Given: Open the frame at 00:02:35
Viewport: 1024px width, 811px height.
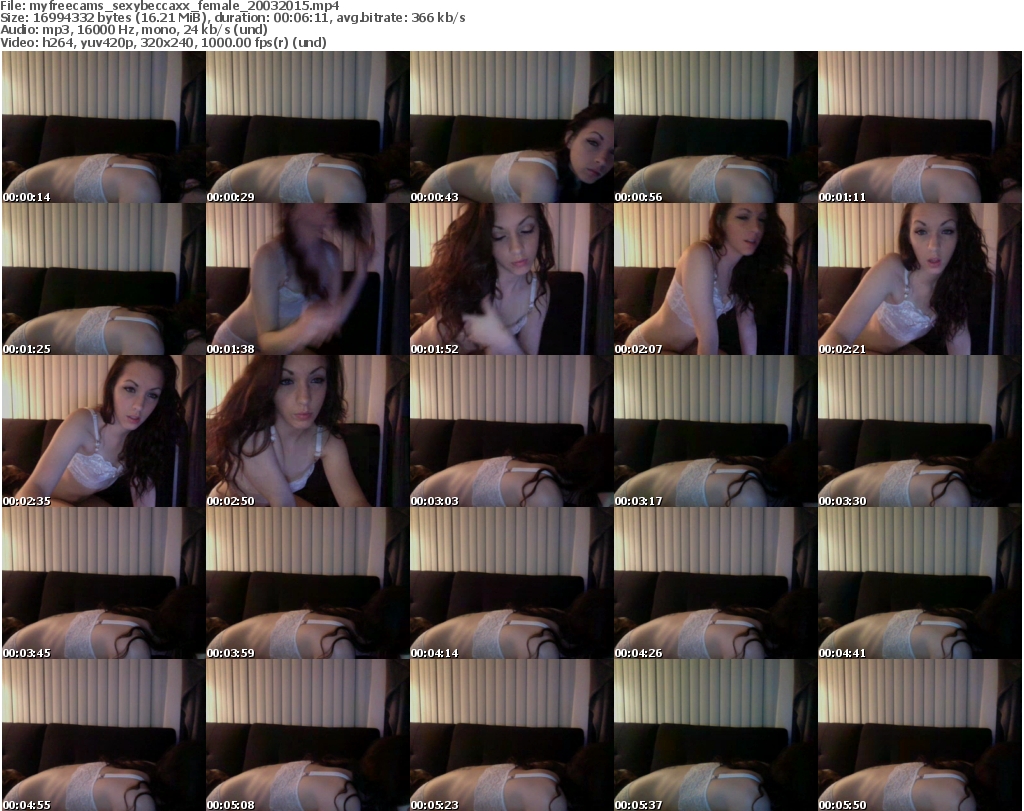Looking at the screenshot, I should [103, 431].
